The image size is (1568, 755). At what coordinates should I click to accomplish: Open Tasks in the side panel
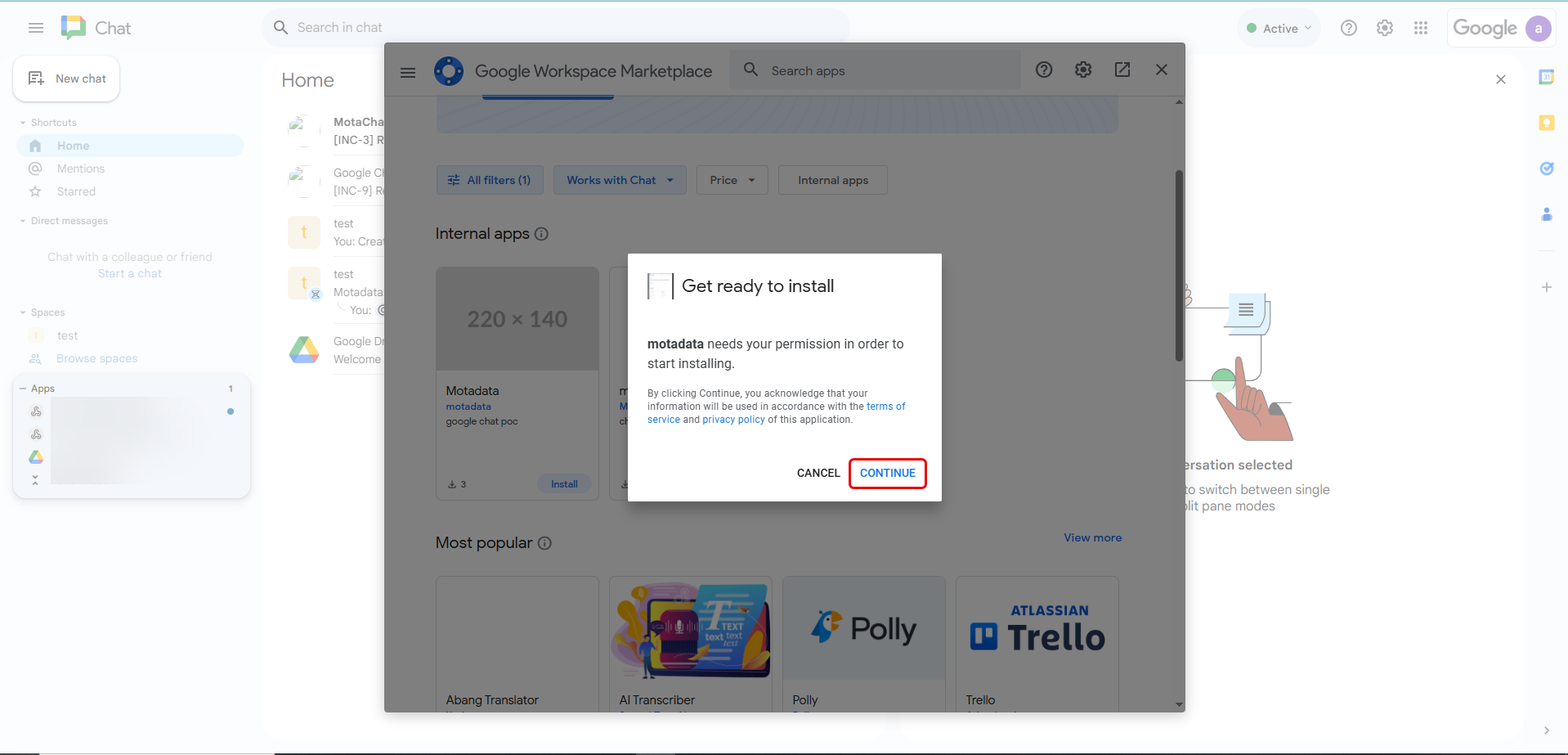(x=1547, y=169)
